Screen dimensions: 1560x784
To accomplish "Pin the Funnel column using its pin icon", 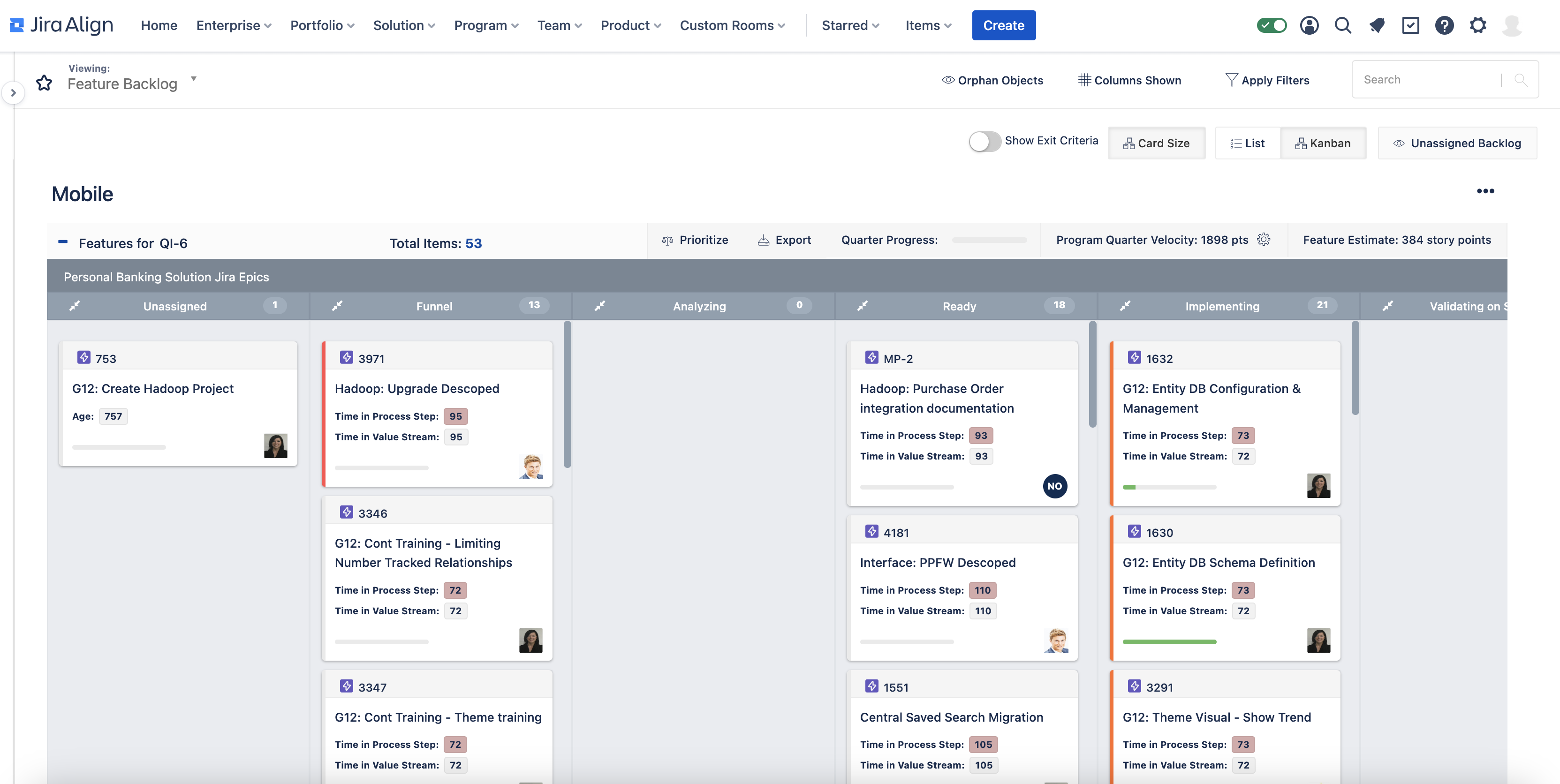I will coord(337,306).
